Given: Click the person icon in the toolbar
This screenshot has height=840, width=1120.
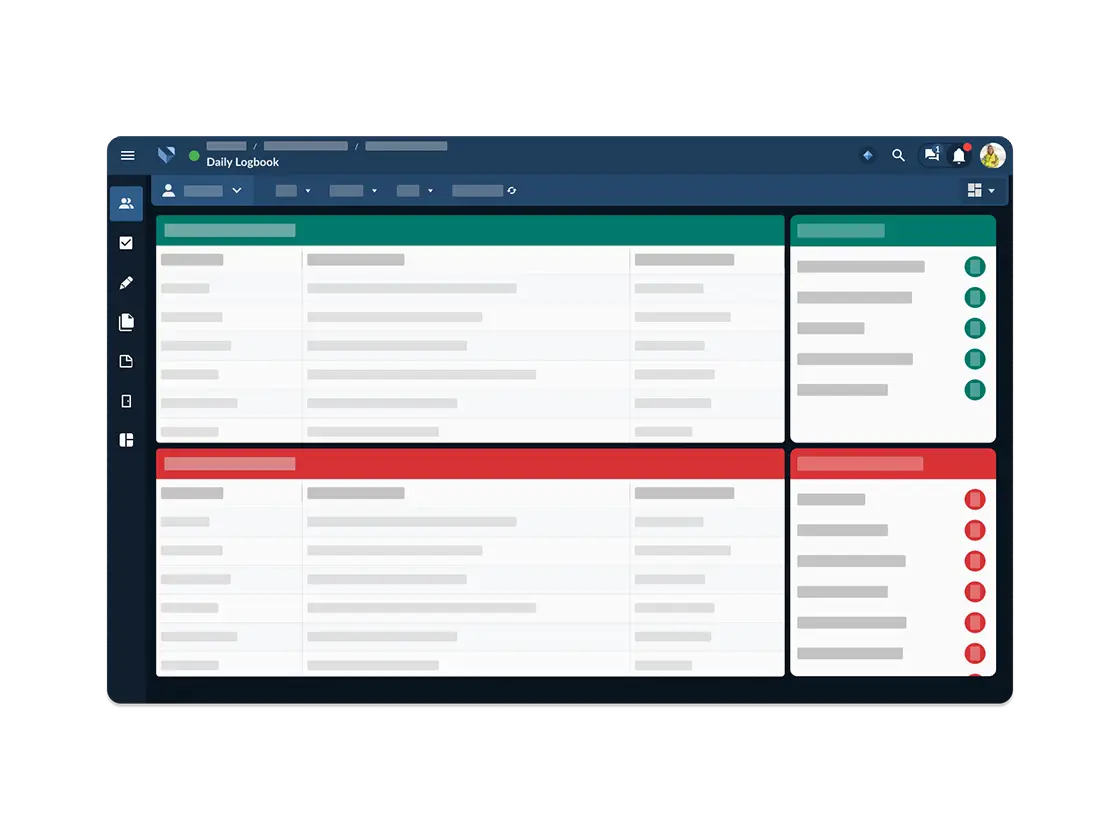Looking at the screenshot, I should click(x=169, y=190).
